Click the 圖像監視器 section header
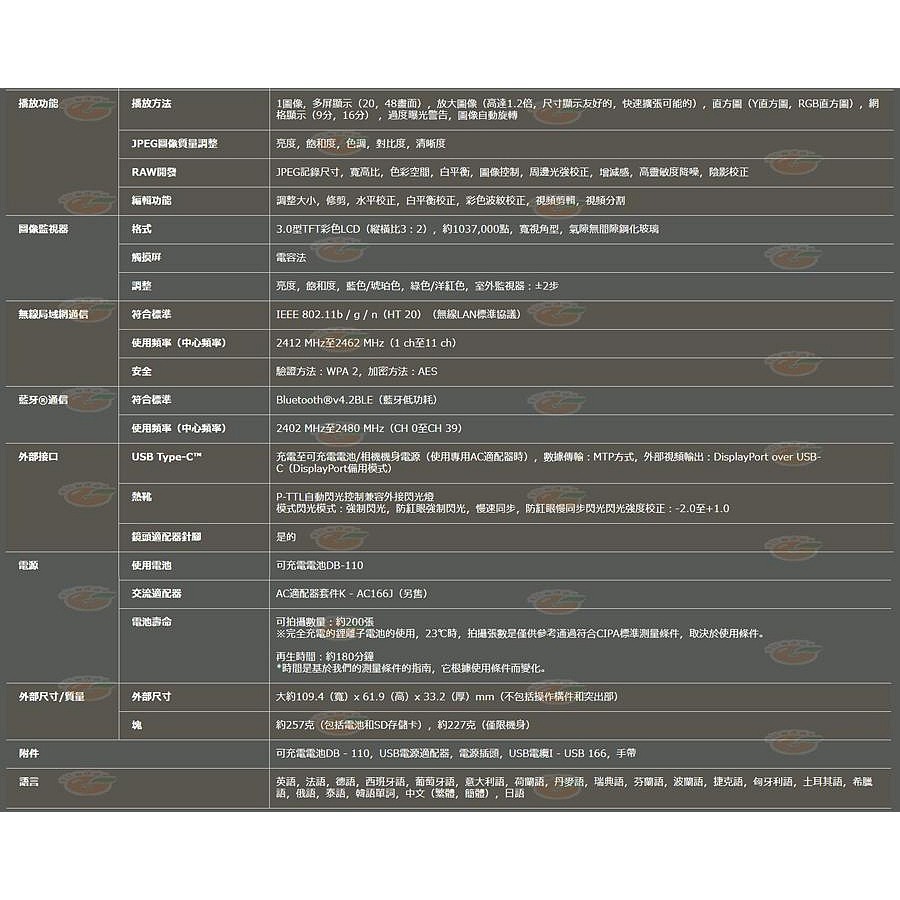The width and height of the screenshot is (900, 900). [x=43, y=229]
